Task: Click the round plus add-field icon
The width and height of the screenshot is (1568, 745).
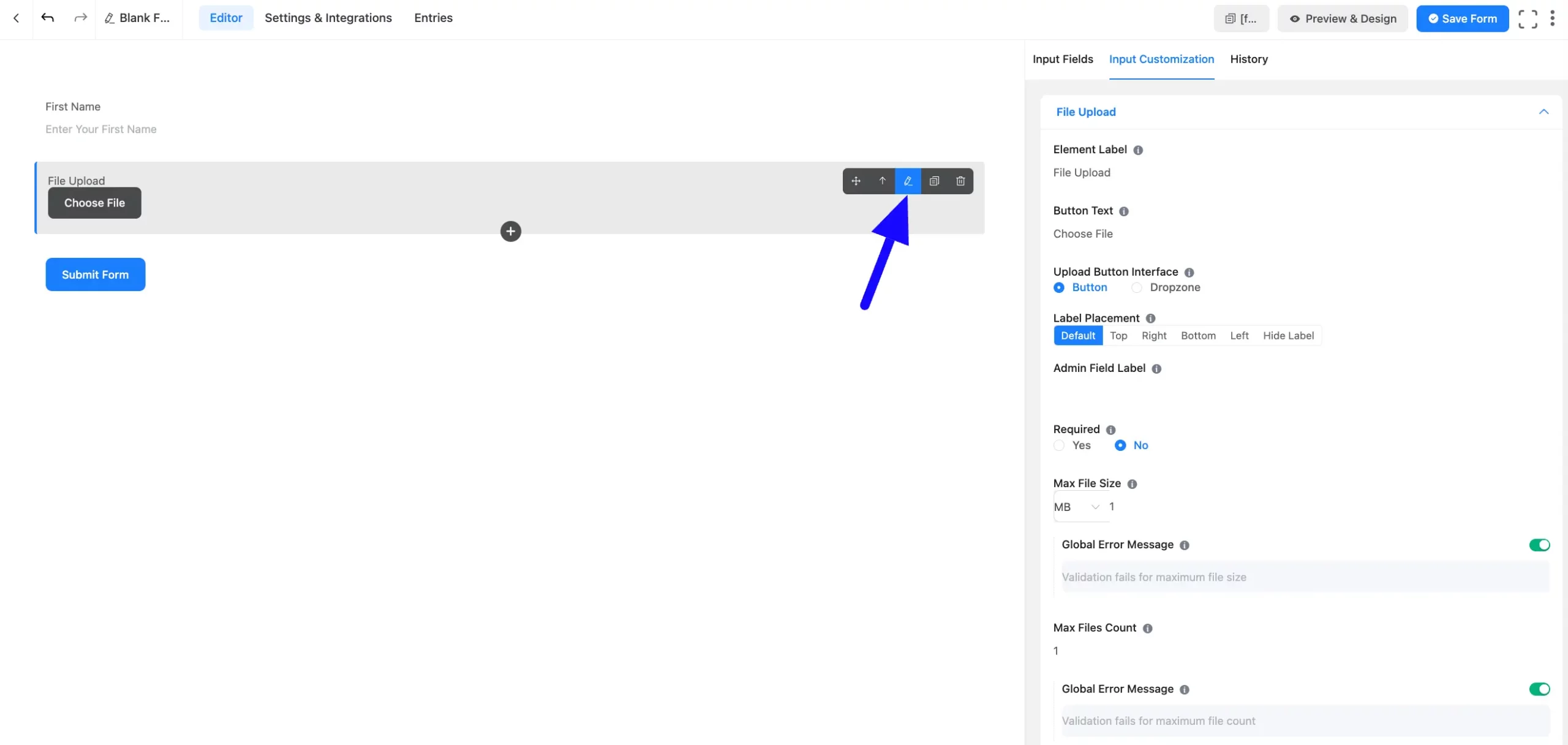Action: click(510, 232)
